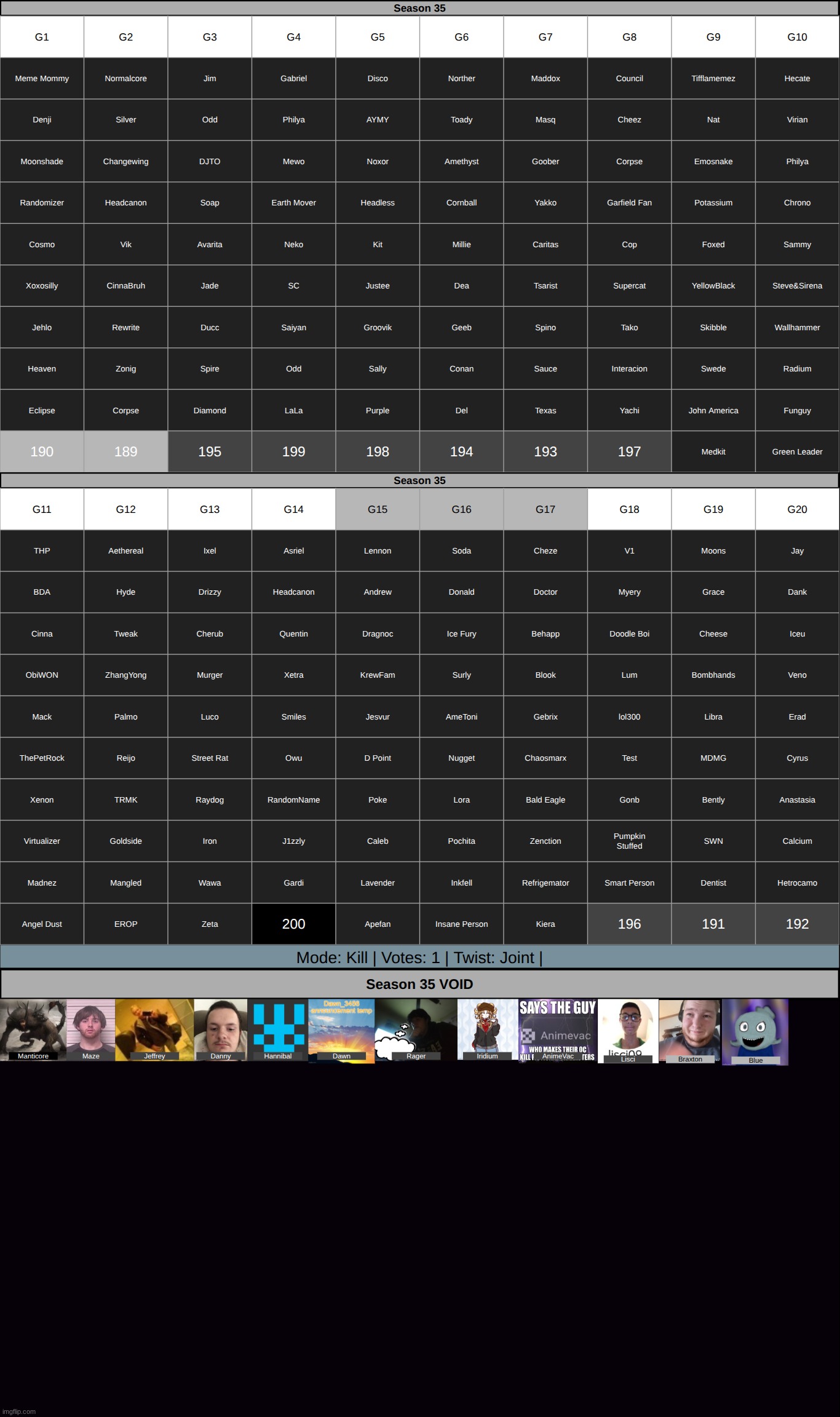Image resolution: width=840 pixels, height=1417 pixels.
Task: Click the Manticore monster avatar
Action: point(33,1028)
